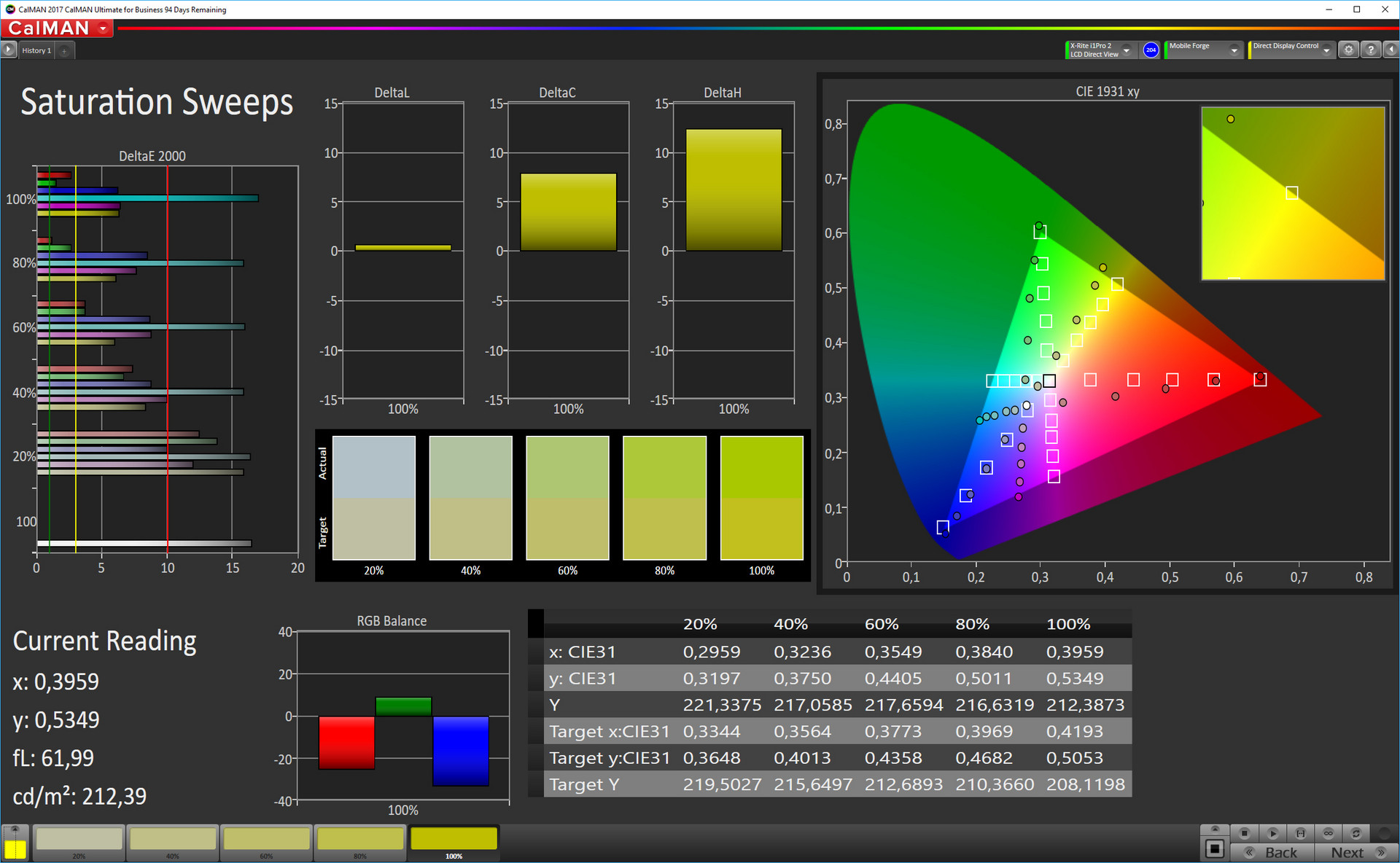The image size is (1400, 863).
Task: Open the help question mark icon
Action: pos(1371,50)
